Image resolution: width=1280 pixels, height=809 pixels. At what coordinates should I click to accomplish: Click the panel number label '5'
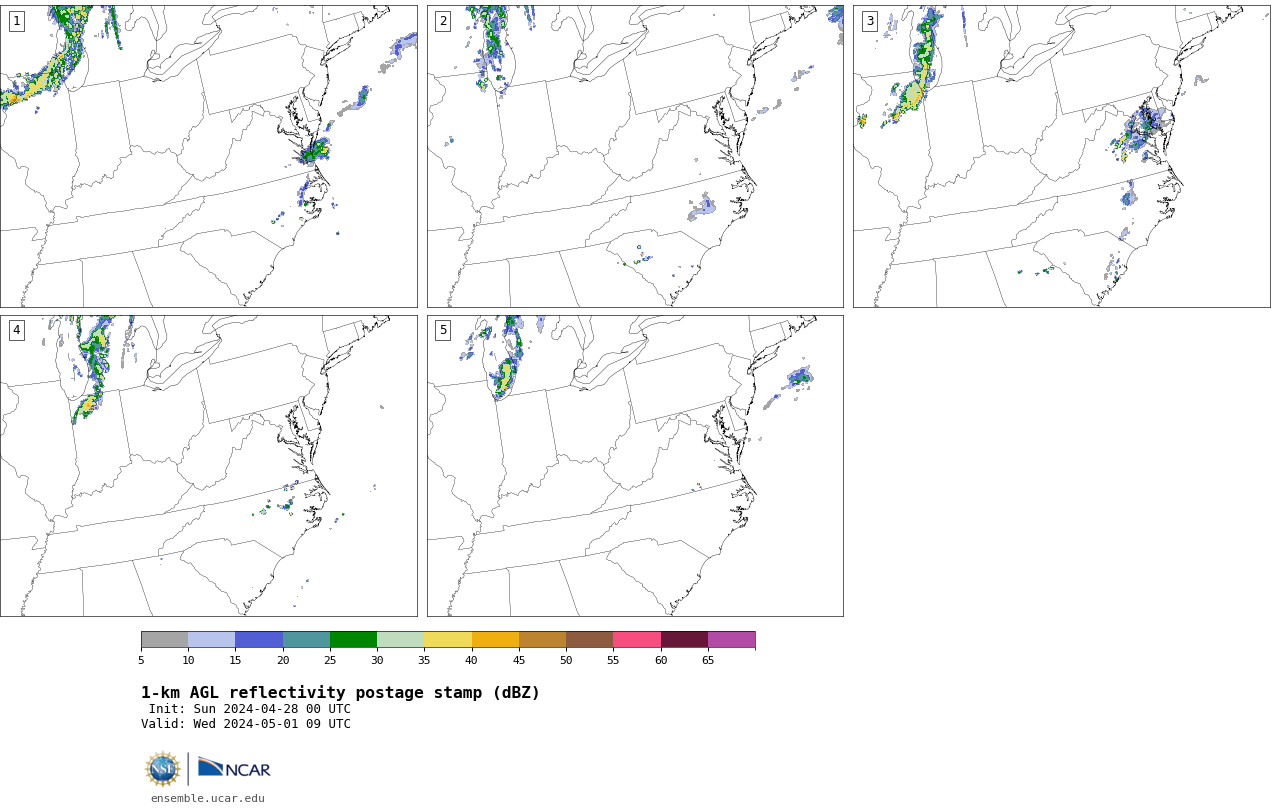443,330
